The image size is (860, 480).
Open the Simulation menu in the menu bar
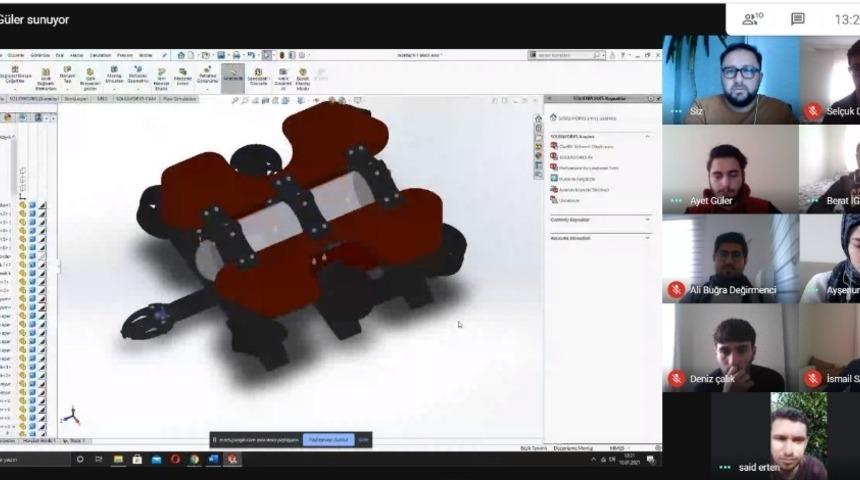(99, 55)
